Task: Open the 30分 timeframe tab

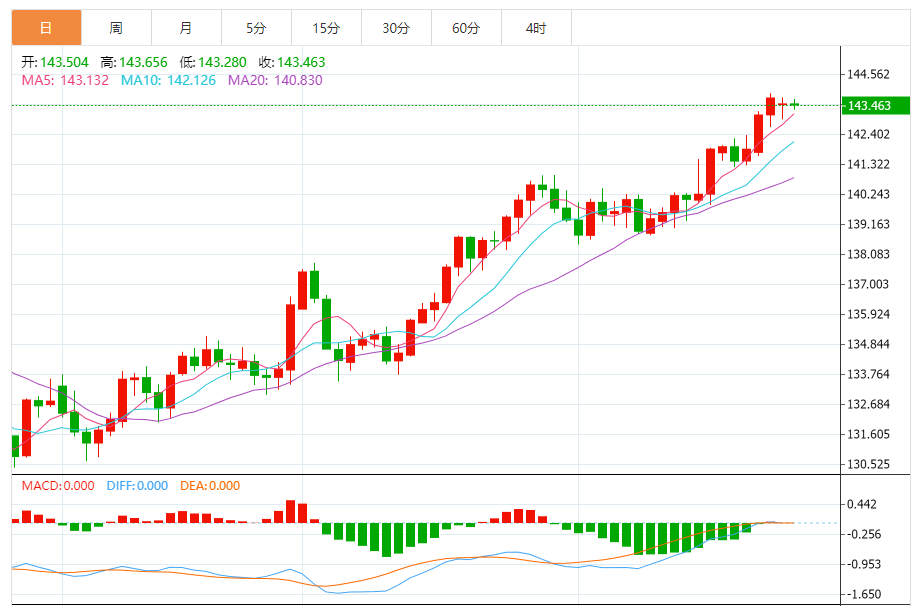Action: click(x=396, y=28)
